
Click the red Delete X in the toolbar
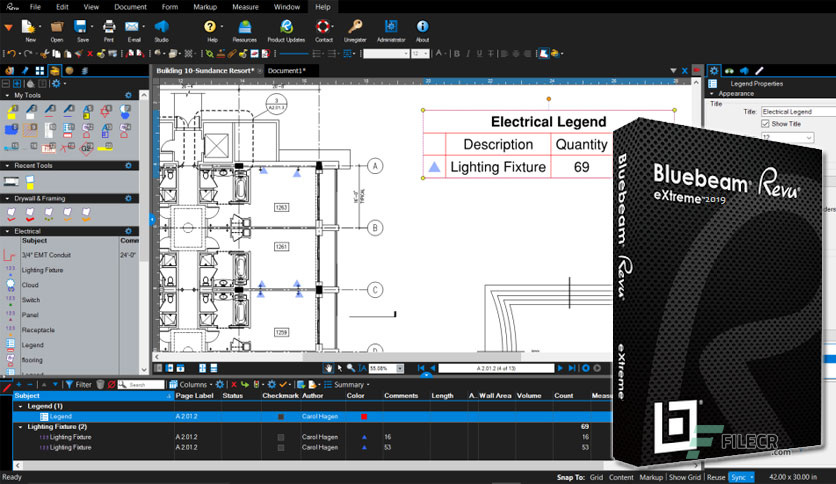tap(90, 53)
